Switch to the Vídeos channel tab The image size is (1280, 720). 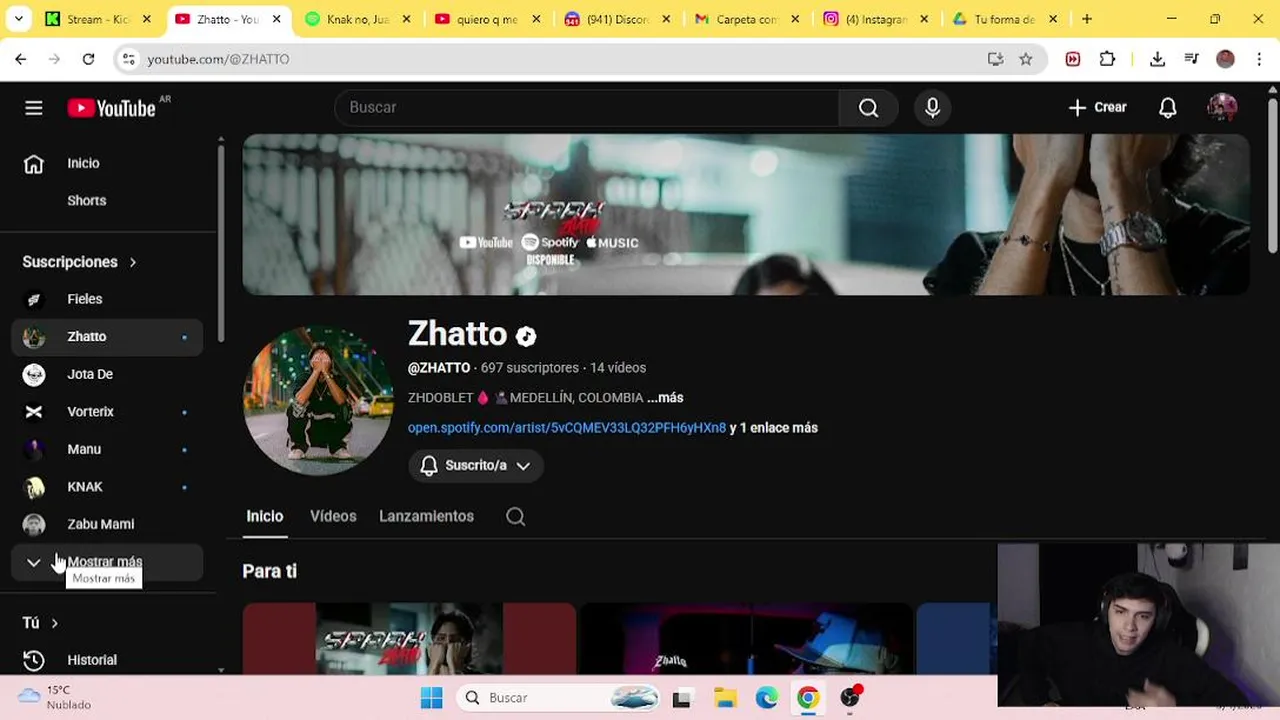[x=333, y=516]
